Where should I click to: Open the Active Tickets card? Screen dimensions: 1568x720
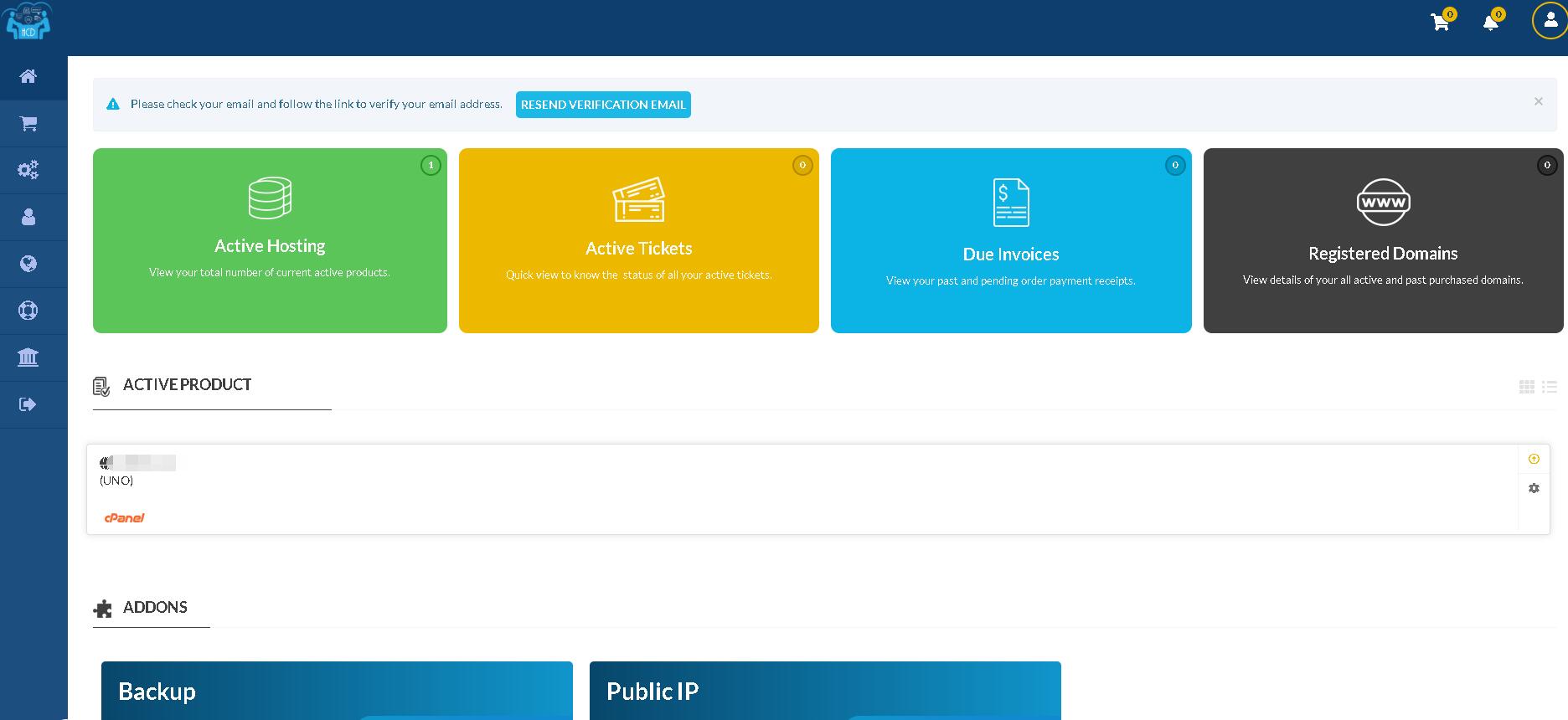click(639, 241)
